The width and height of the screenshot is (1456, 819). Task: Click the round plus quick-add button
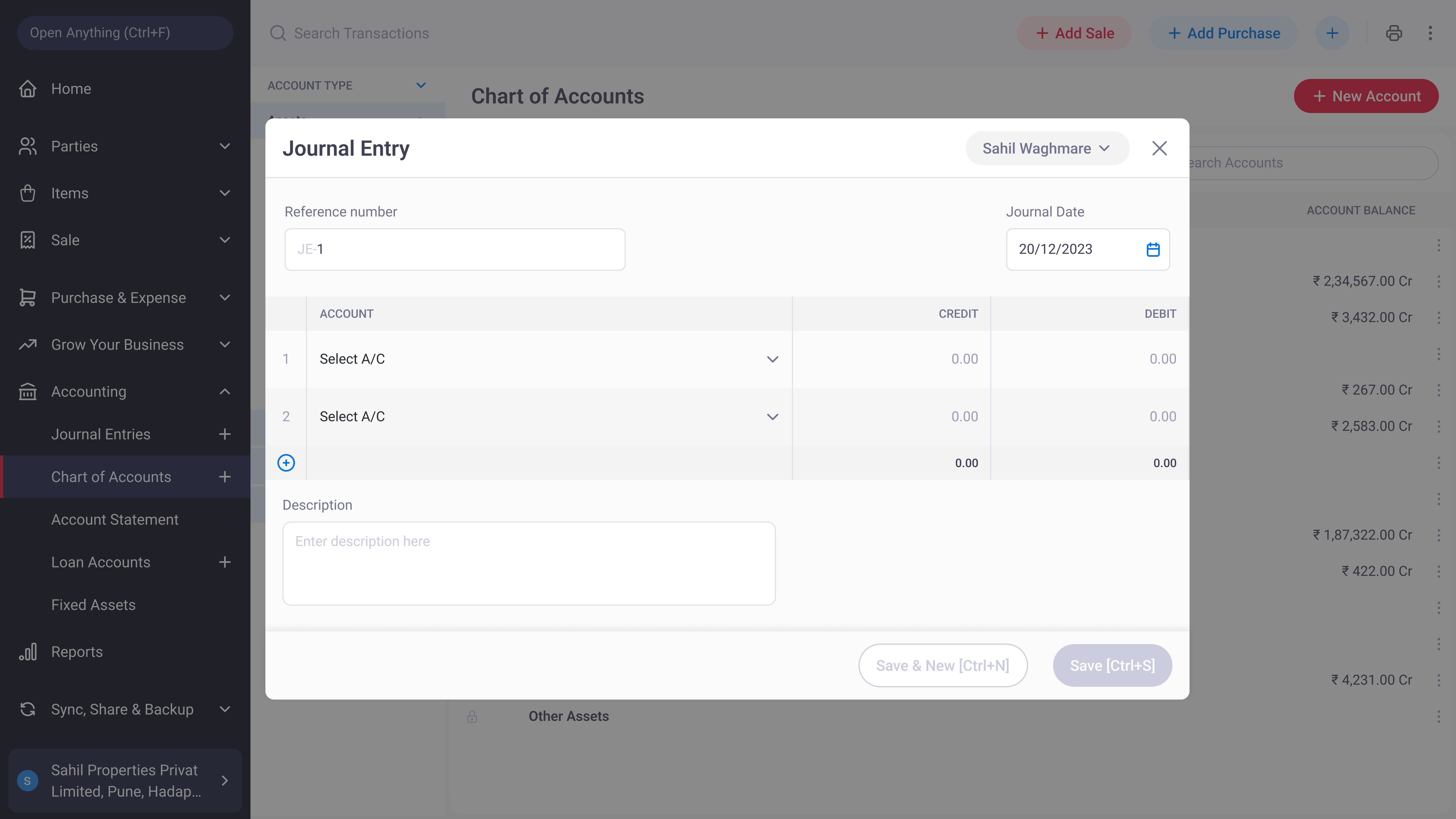click(x=1332, y=33)
